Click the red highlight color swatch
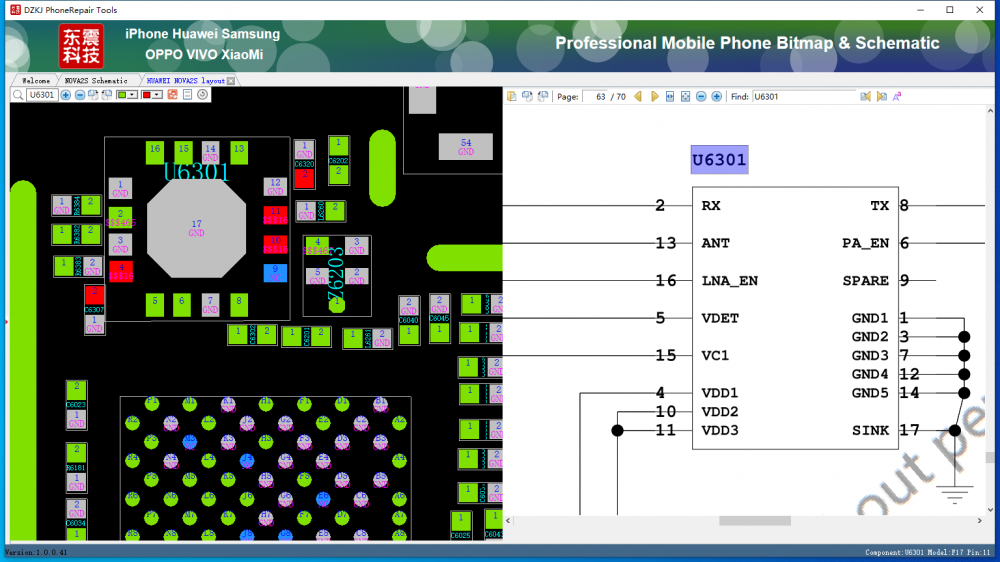Screen dimensions: 1000x562 pos(147,95)
